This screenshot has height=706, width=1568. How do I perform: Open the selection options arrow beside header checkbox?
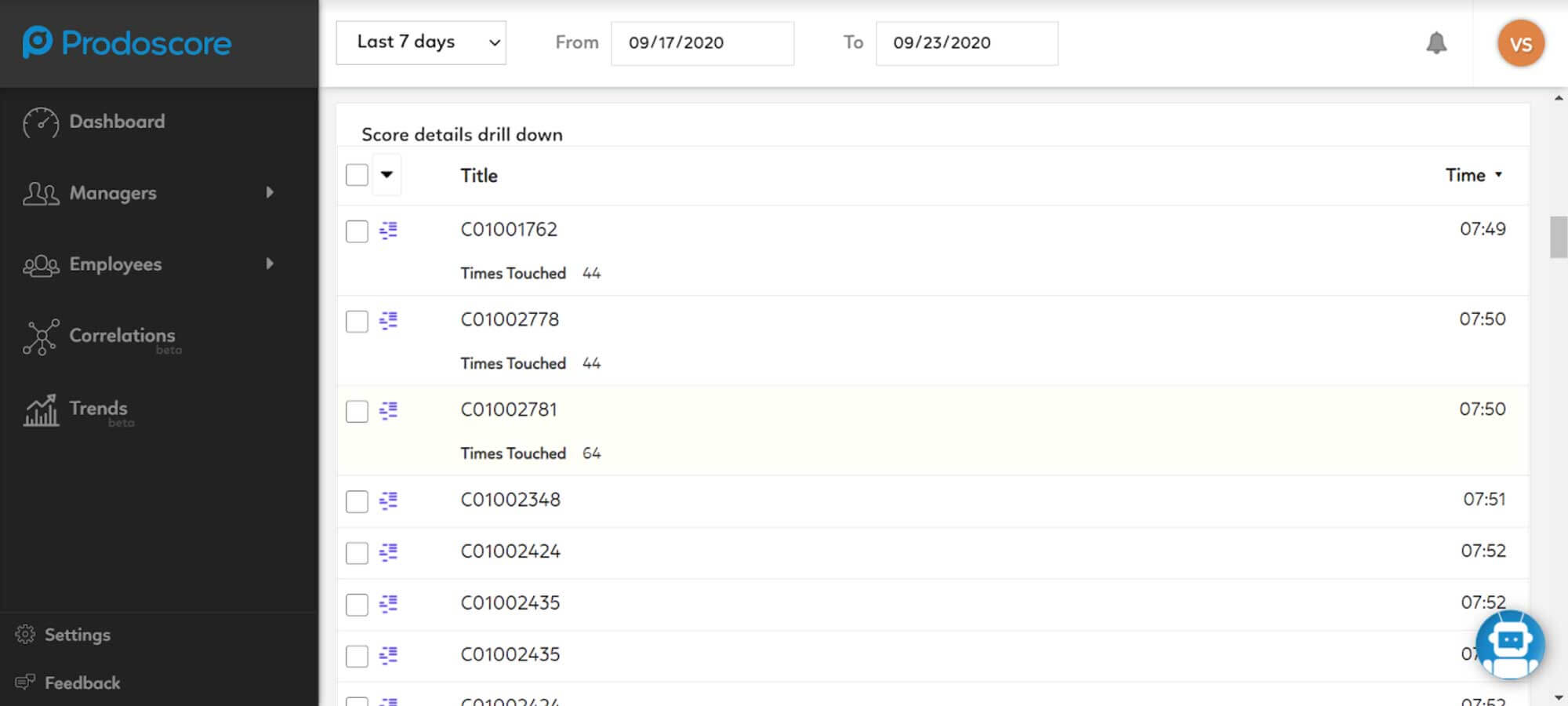pyautogui.click(x=387, y=175)
